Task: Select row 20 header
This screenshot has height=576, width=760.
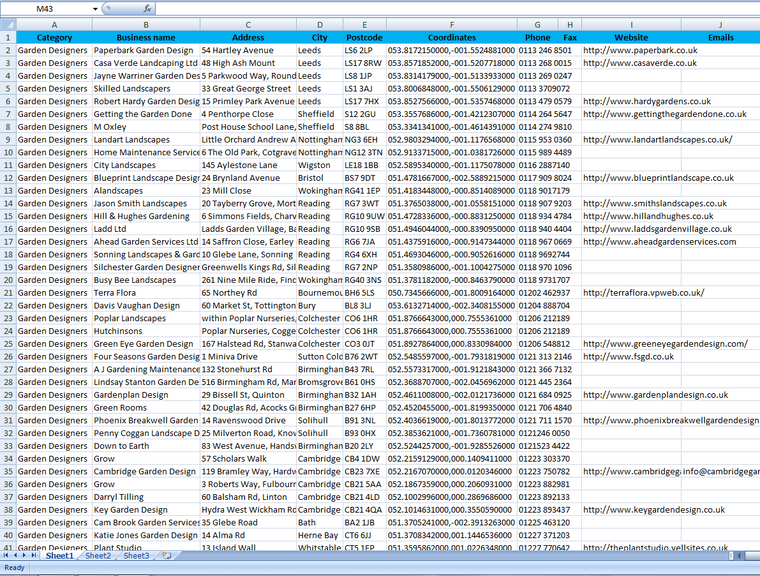Action: point(8,280)
